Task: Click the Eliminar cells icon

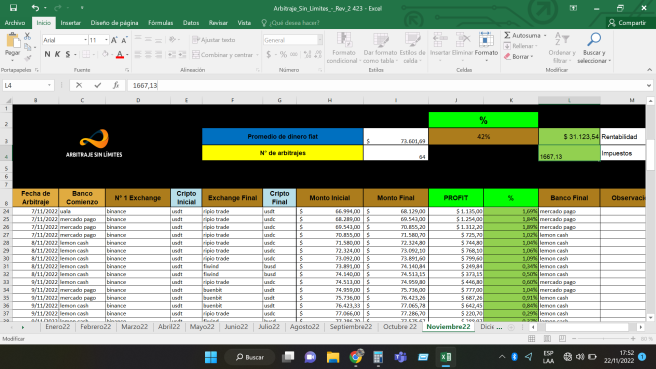Action: coord(463,40)
